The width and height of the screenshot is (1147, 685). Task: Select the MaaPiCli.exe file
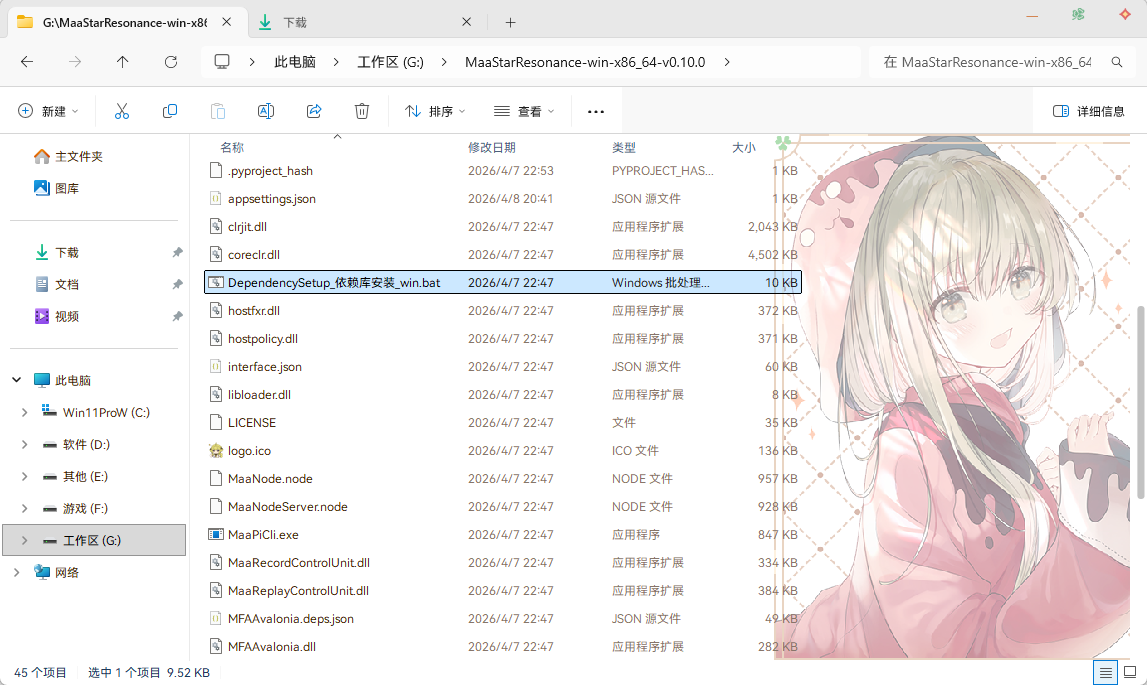coord(503,535)
